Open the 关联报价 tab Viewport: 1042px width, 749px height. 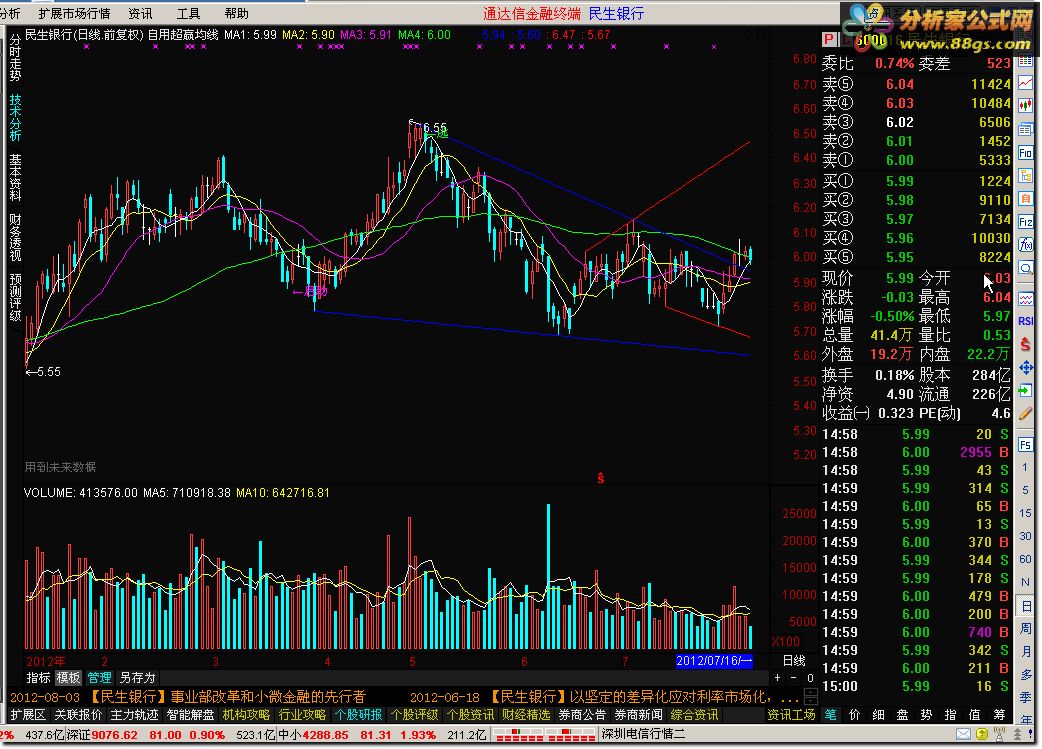[78, 715]
